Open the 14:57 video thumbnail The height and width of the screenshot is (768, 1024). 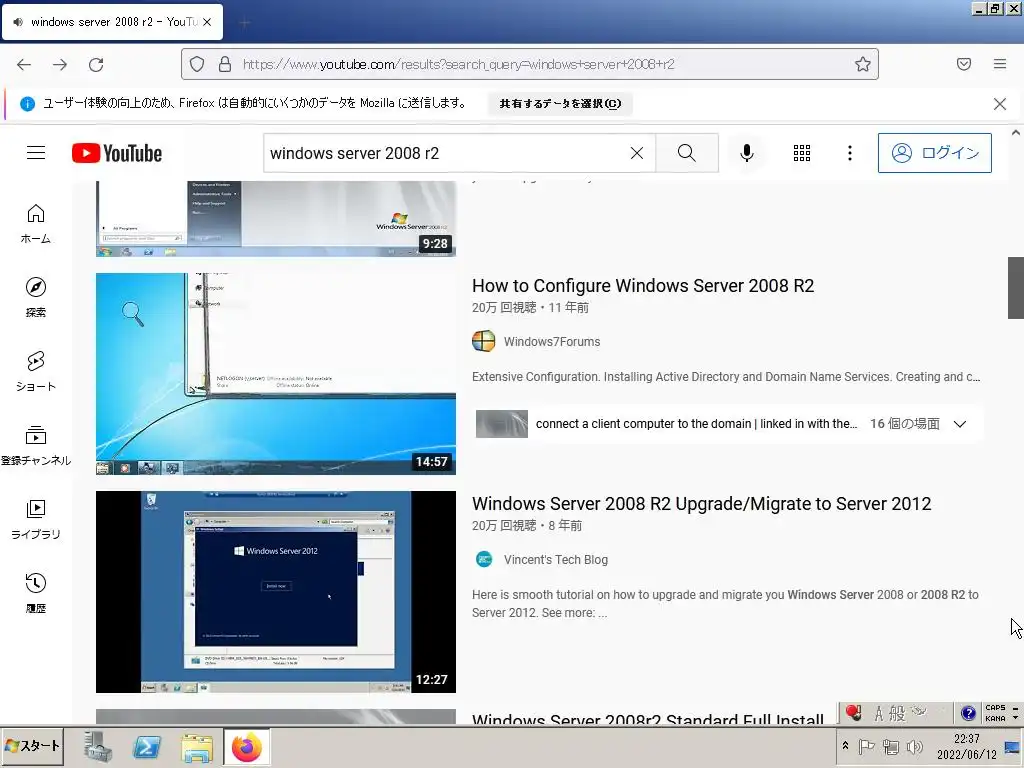tap(276, 374)
